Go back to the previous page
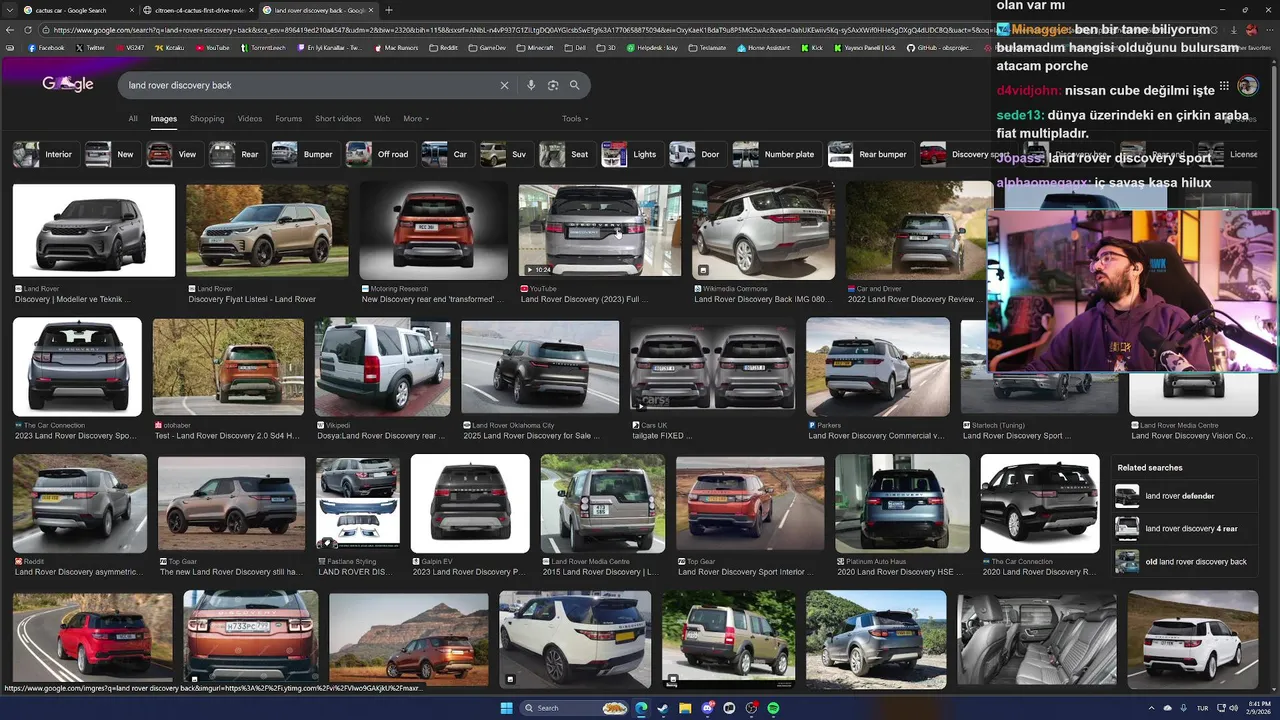1280x720 pixels. [10, 30]
